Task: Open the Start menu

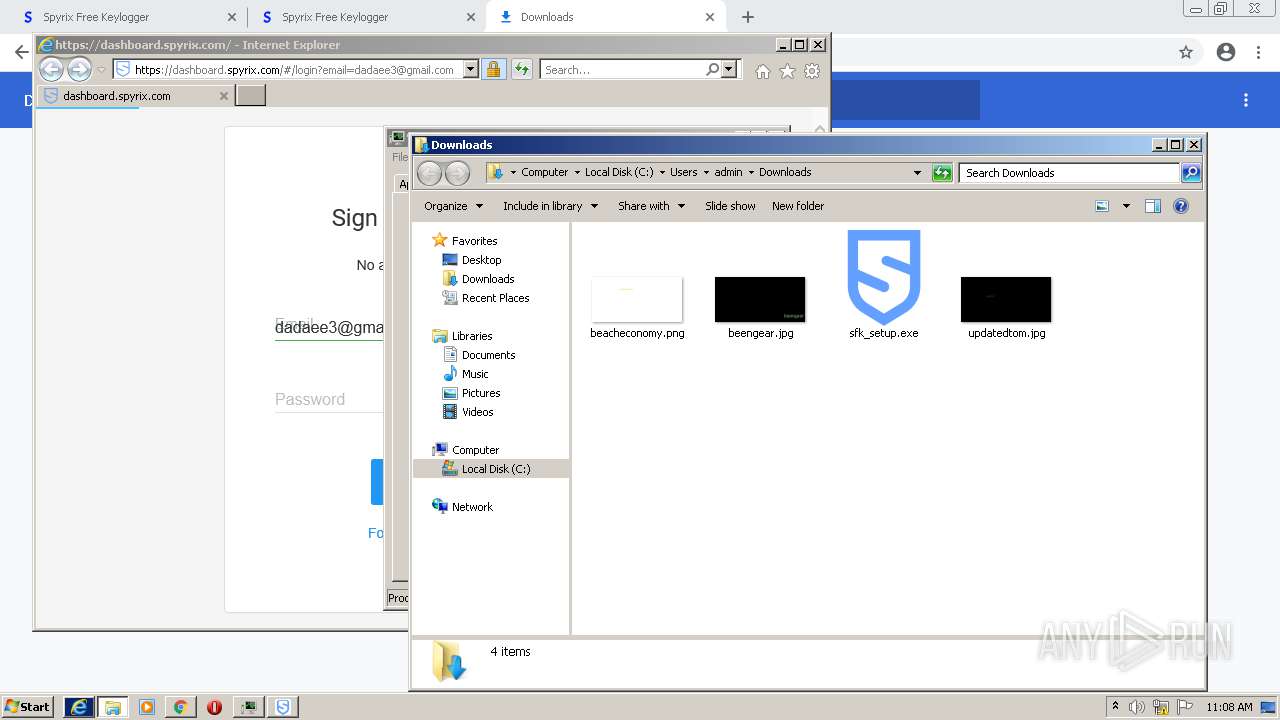Action: (28, 707)
